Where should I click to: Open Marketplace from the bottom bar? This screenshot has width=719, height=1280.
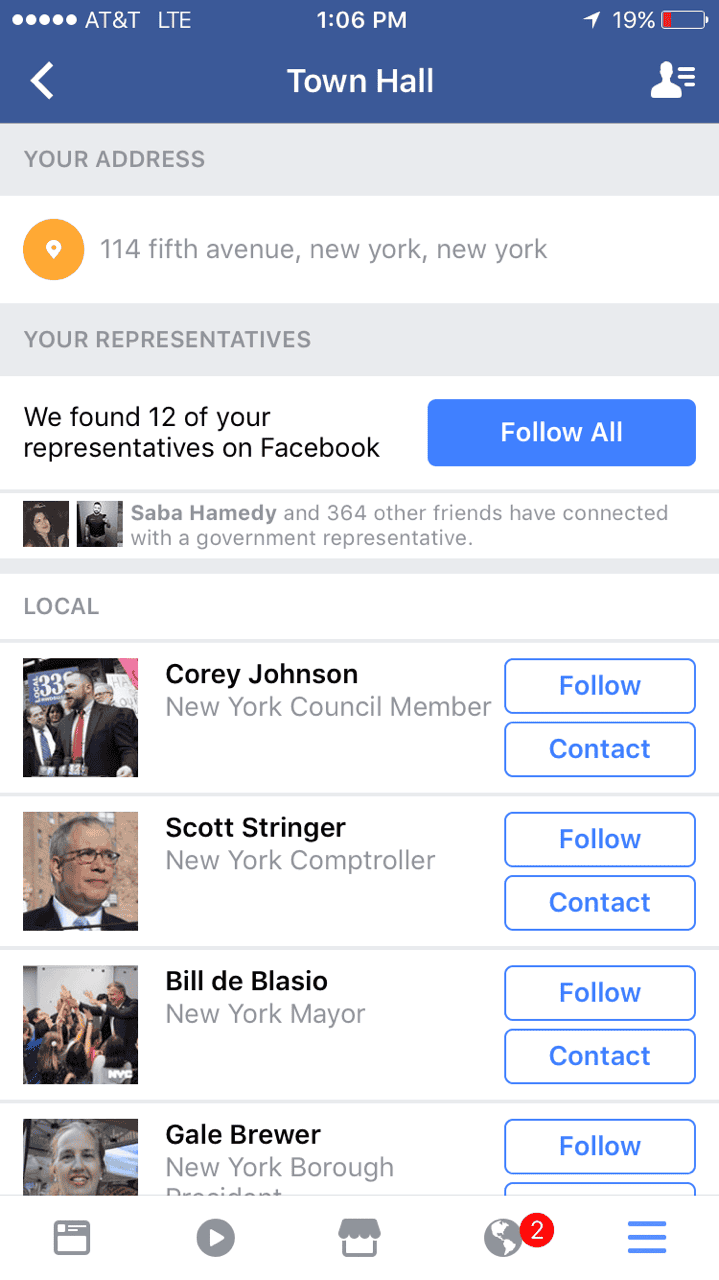(360, 1236)
